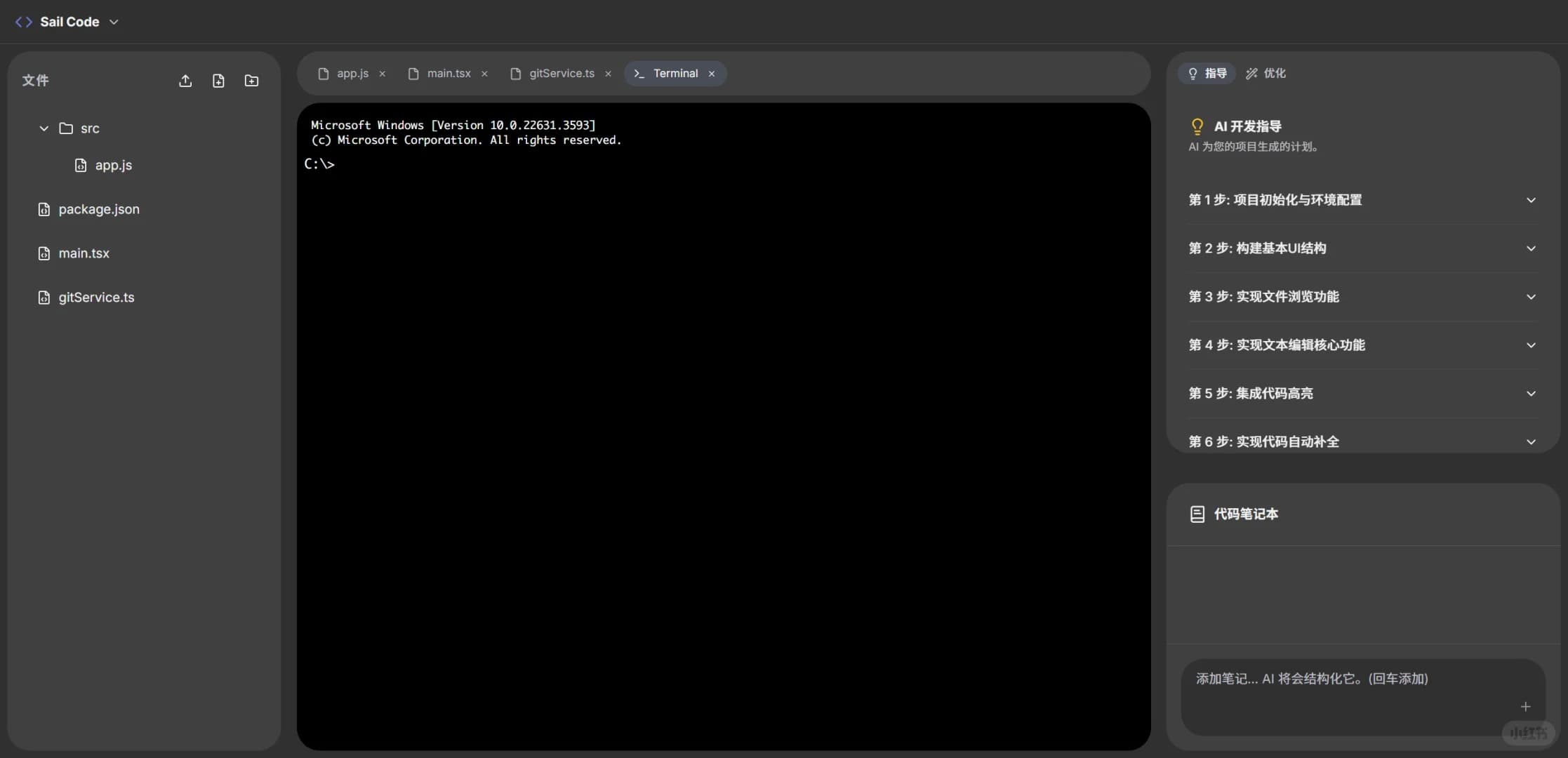The height and width of the screenshot is (758, 1568).
Task: Click the 代码笔记本 notebook icon
Action: [x=1197, y=514]
